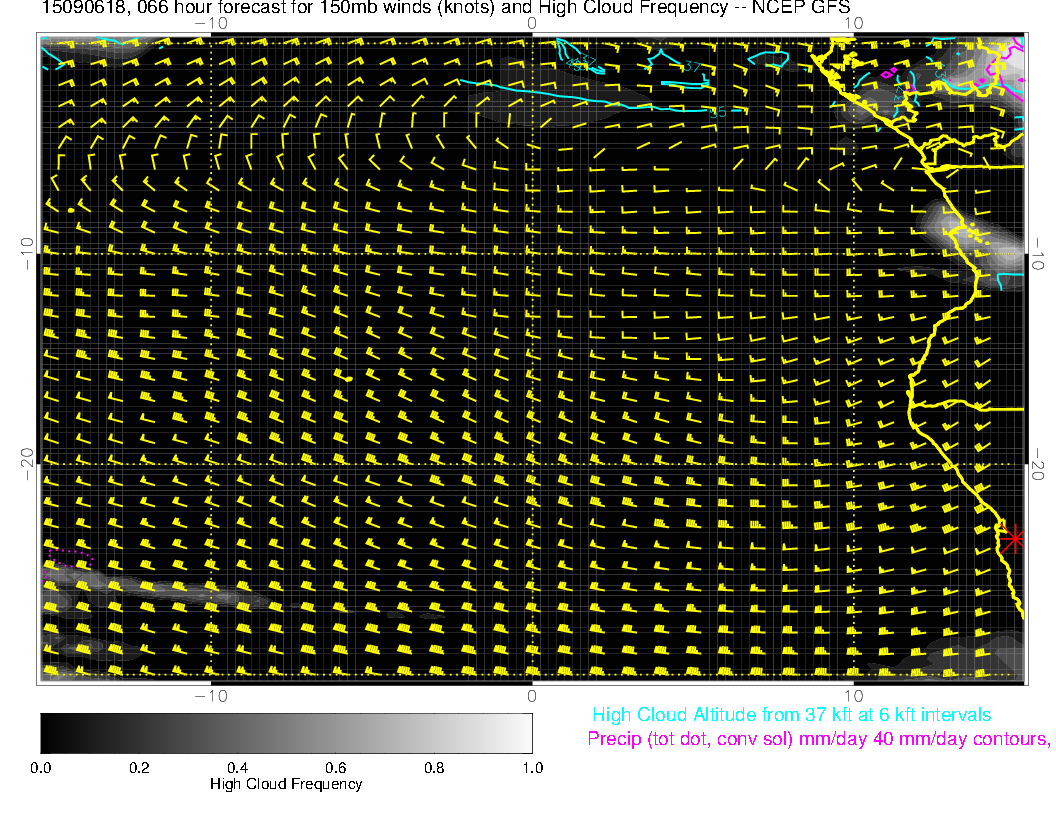Click the 0.8 tick label under colorbar
The height and width of the screenshot is (816, 1056).
[433, 767]
